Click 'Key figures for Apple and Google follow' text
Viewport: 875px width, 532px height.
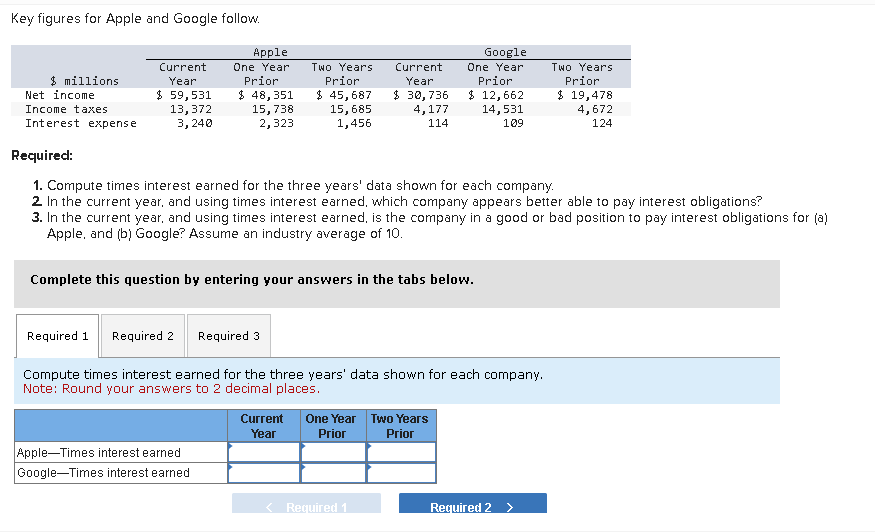pyautogui.click(x=135, y=18)
